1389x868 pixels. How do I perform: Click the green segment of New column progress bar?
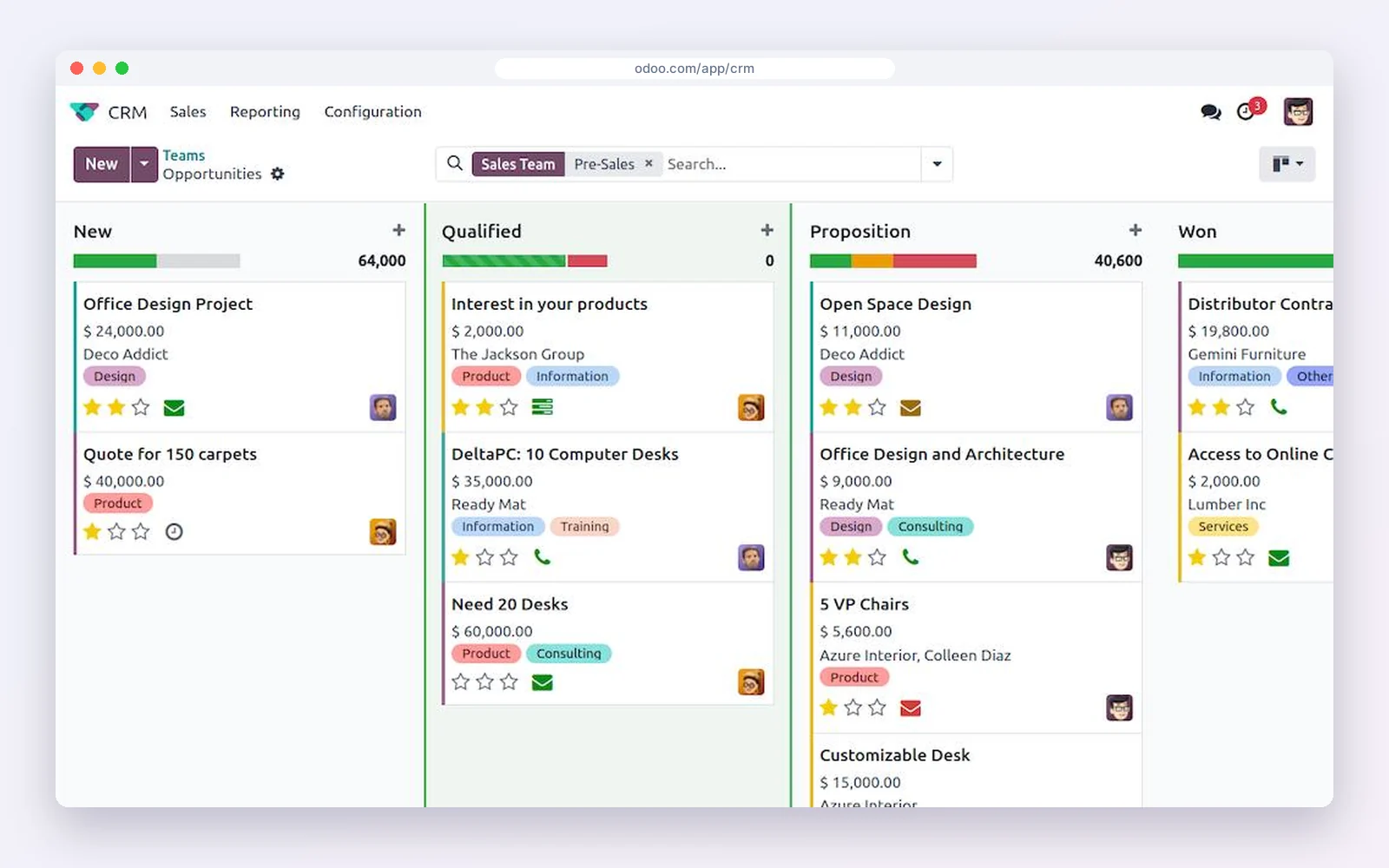click(x=115, y=260)
